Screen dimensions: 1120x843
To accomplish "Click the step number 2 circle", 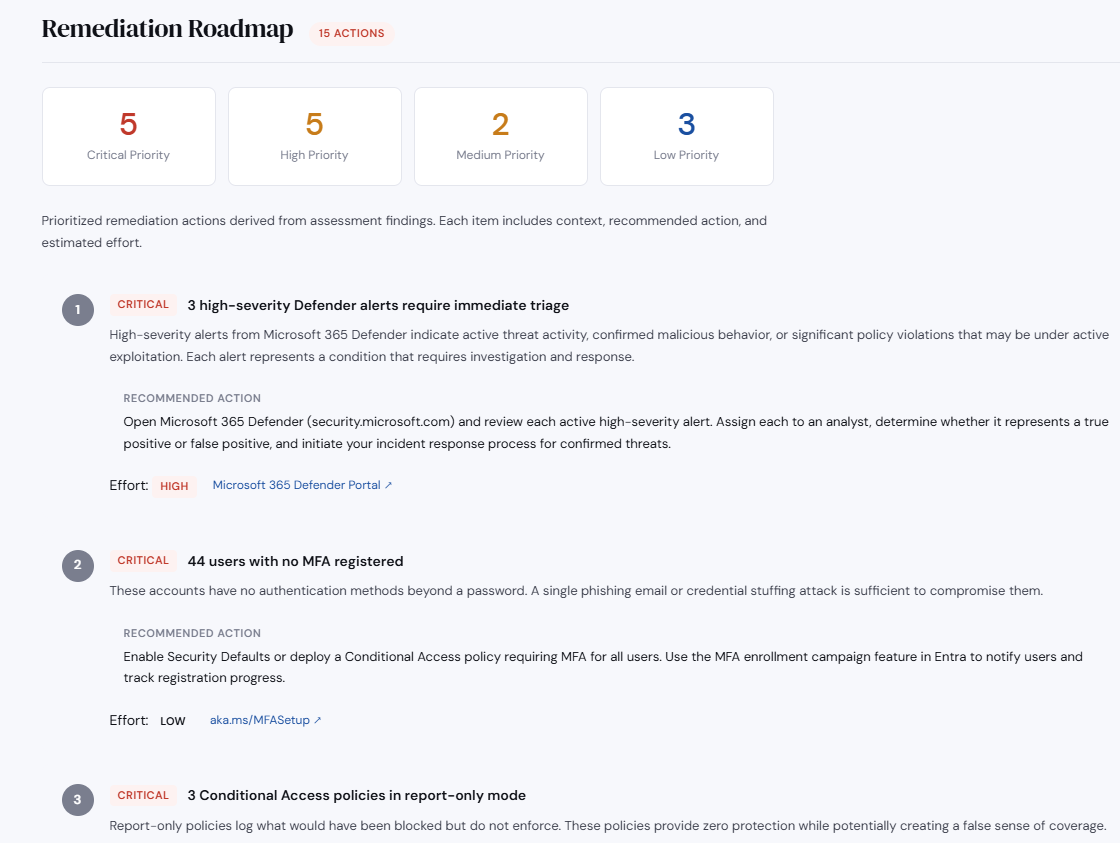I will pos(78,566).
